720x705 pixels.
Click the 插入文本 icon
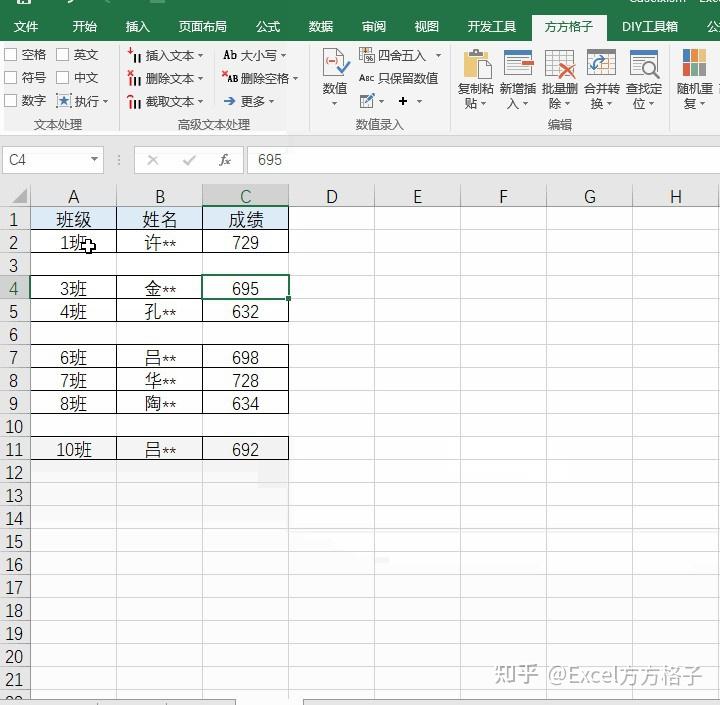pos(134,56)
